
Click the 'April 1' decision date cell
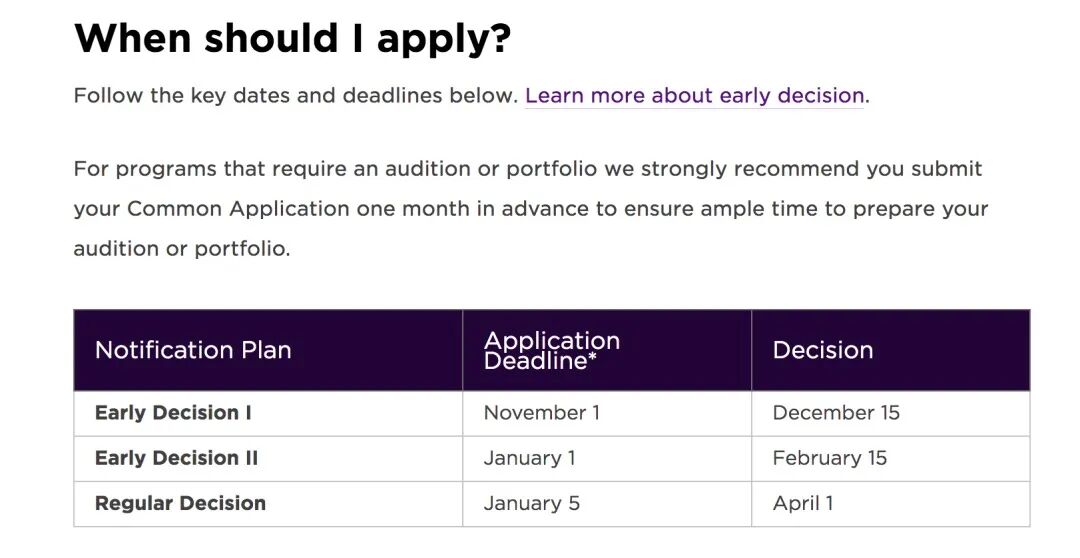click(x=802, y=503)
